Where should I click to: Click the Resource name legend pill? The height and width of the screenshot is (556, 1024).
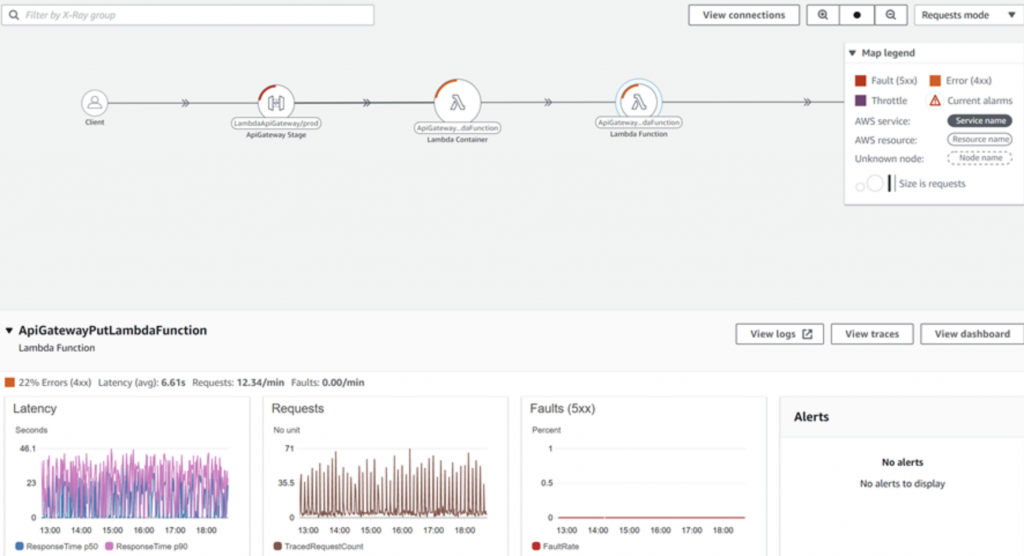tap(980, 139)
